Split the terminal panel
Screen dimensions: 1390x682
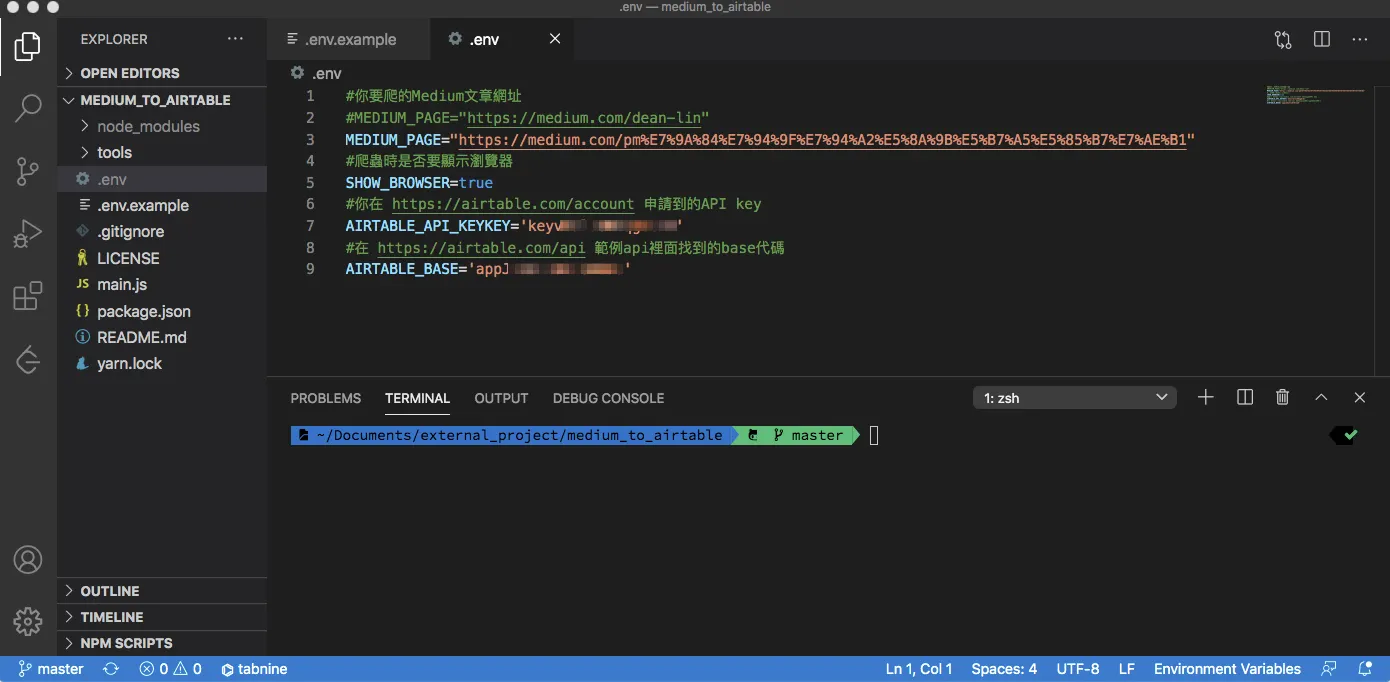[1245, 397]
